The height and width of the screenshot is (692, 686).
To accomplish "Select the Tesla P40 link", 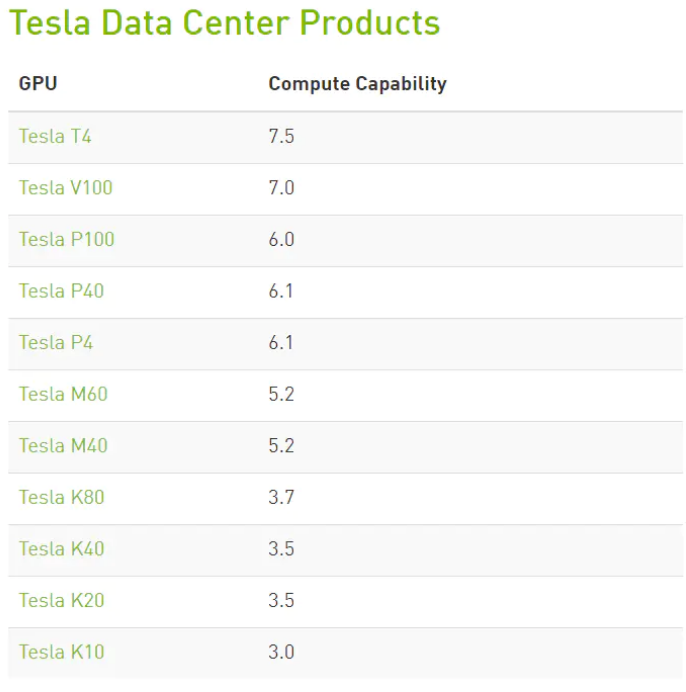I will coord(61,291).
